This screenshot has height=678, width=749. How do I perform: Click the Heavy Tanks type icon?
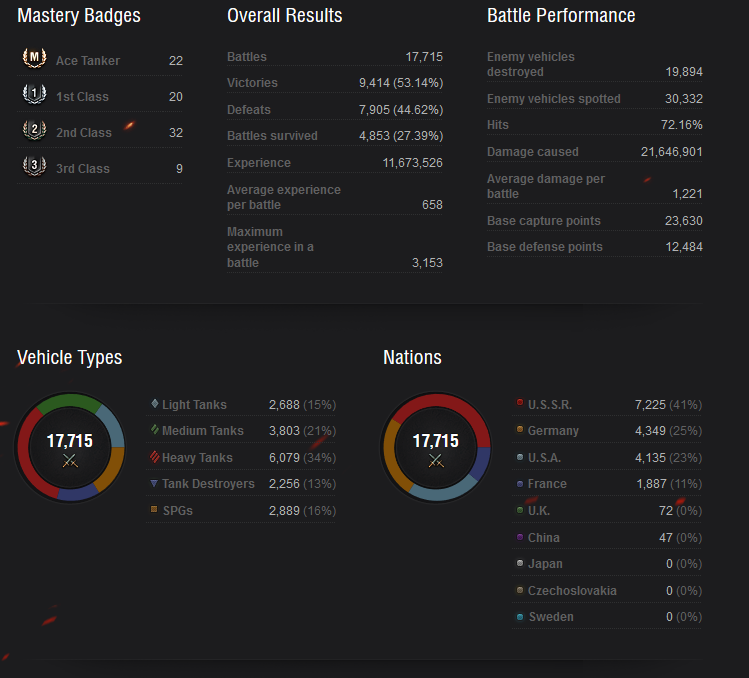(x=154, y=457)
